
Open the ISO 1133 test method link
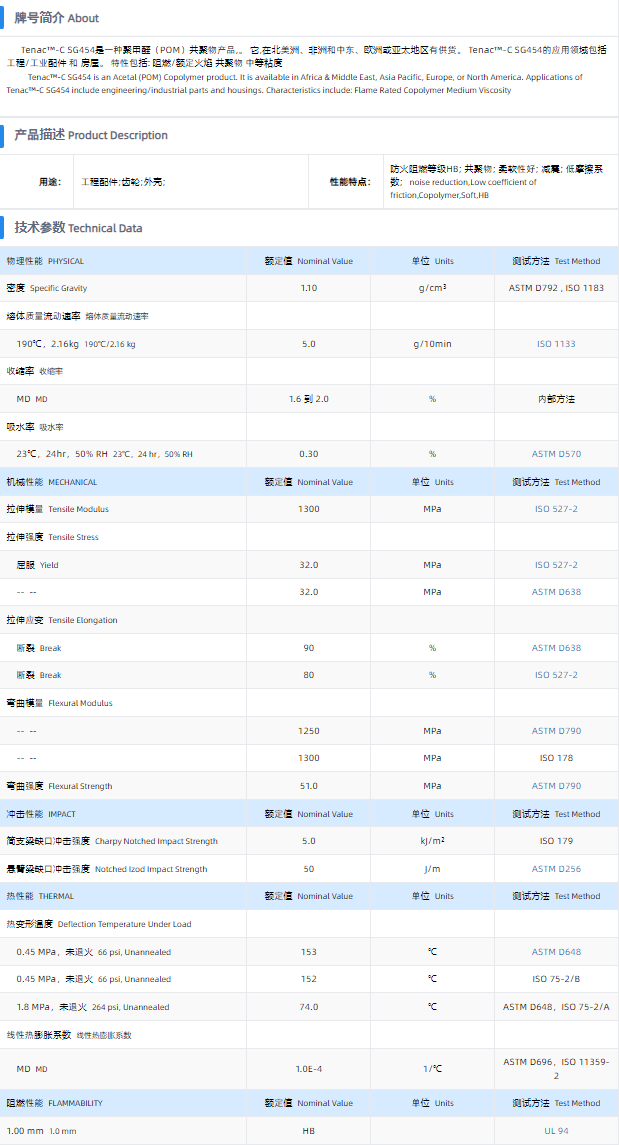click(x=556, y=344)
